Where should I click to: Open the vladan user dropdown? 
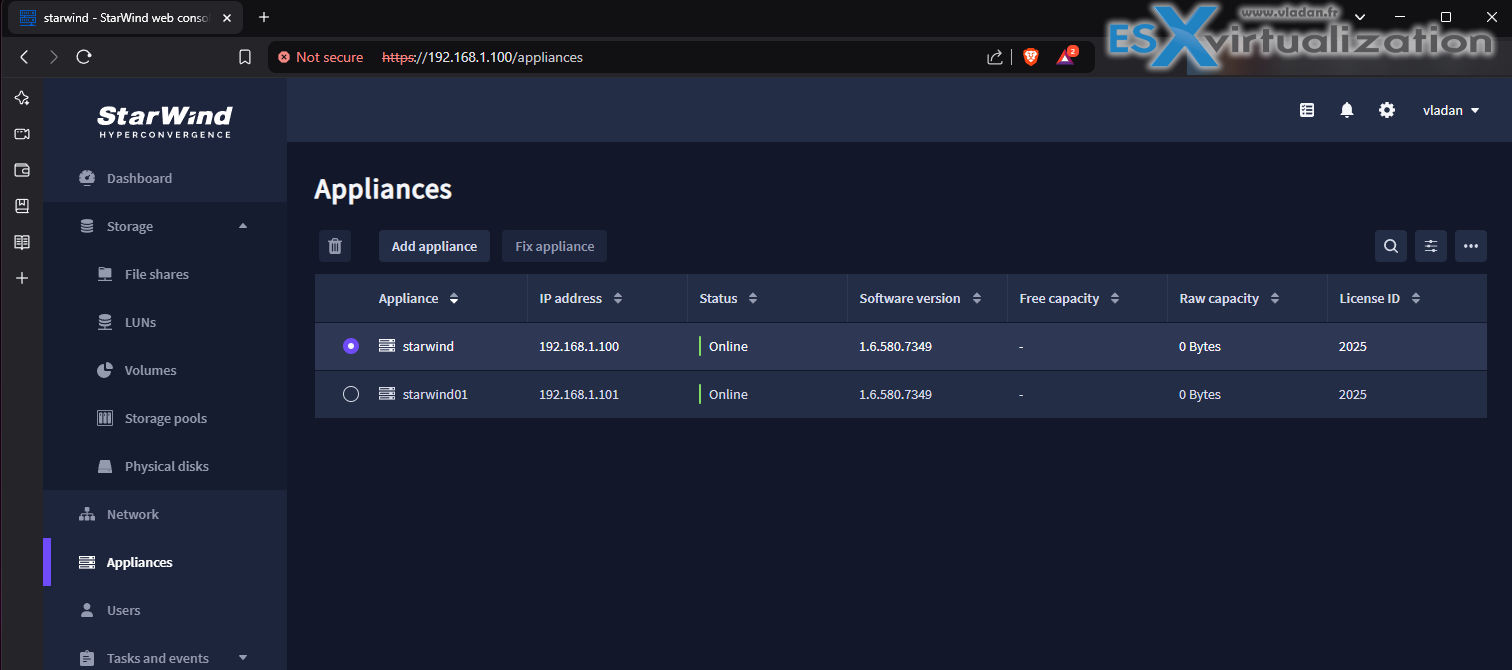[1451, 110]
